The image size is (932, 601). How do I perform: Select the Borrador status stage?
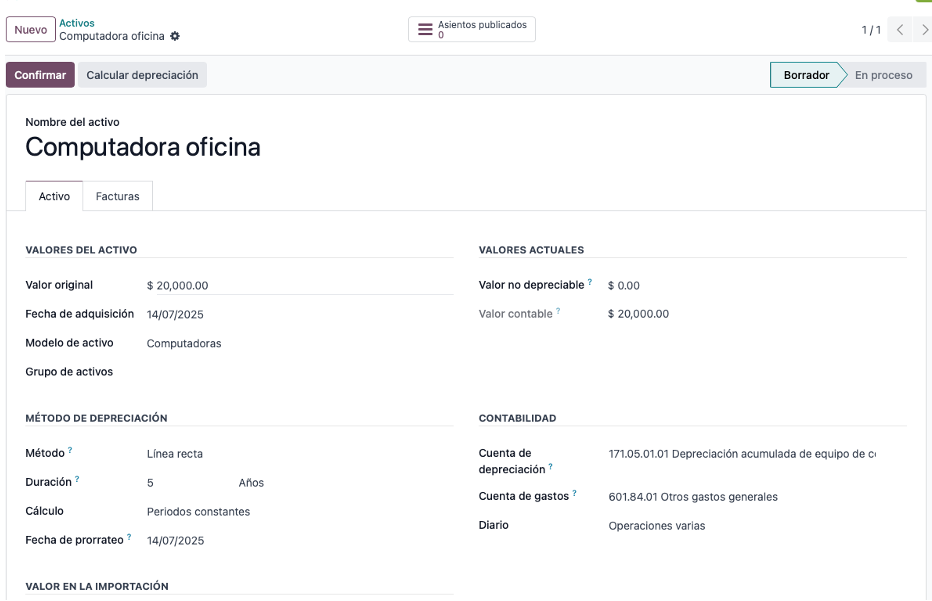tap(806, 75)
